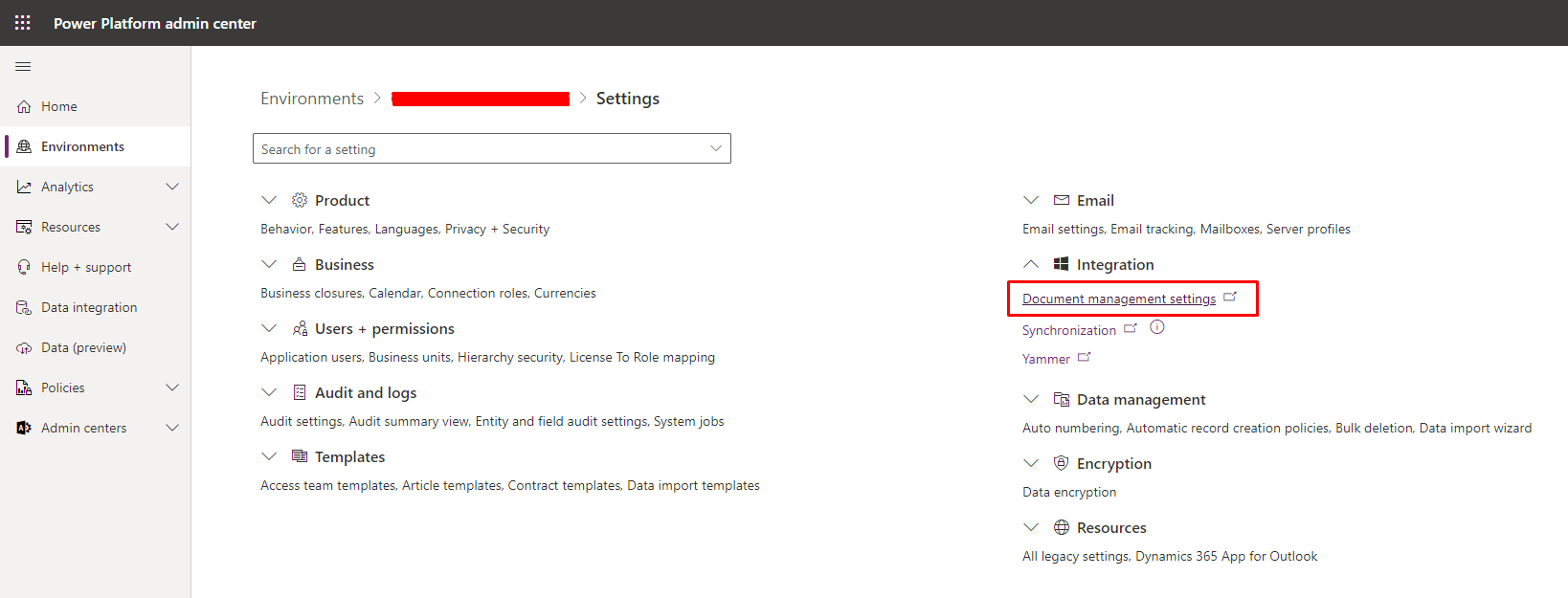The height and width of the screenshot is (598, 1568).
Task: Expand the Product settings section
Action: point(269,201)
